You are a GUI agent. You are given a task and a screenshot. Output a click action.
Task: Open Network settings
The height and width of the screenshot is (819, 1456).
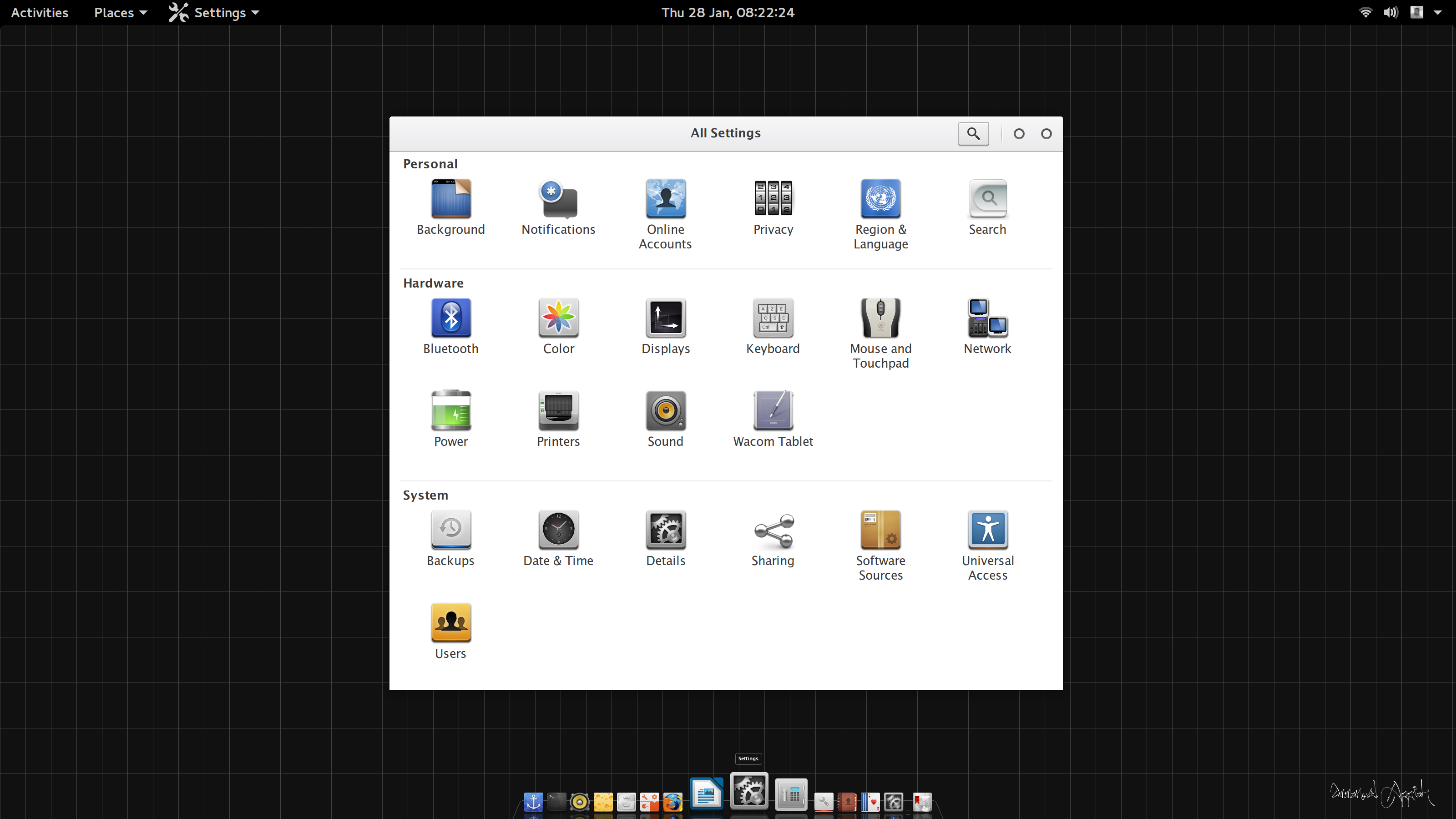[x=987, y=327]
